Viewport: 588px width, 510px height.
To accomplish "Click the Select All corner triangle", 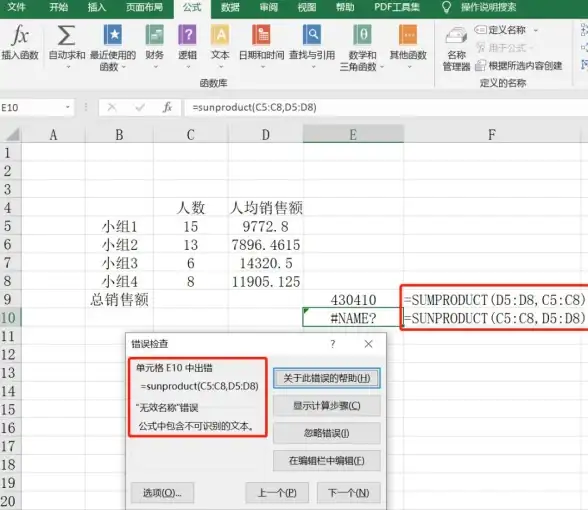I will (x=13, y=134).
